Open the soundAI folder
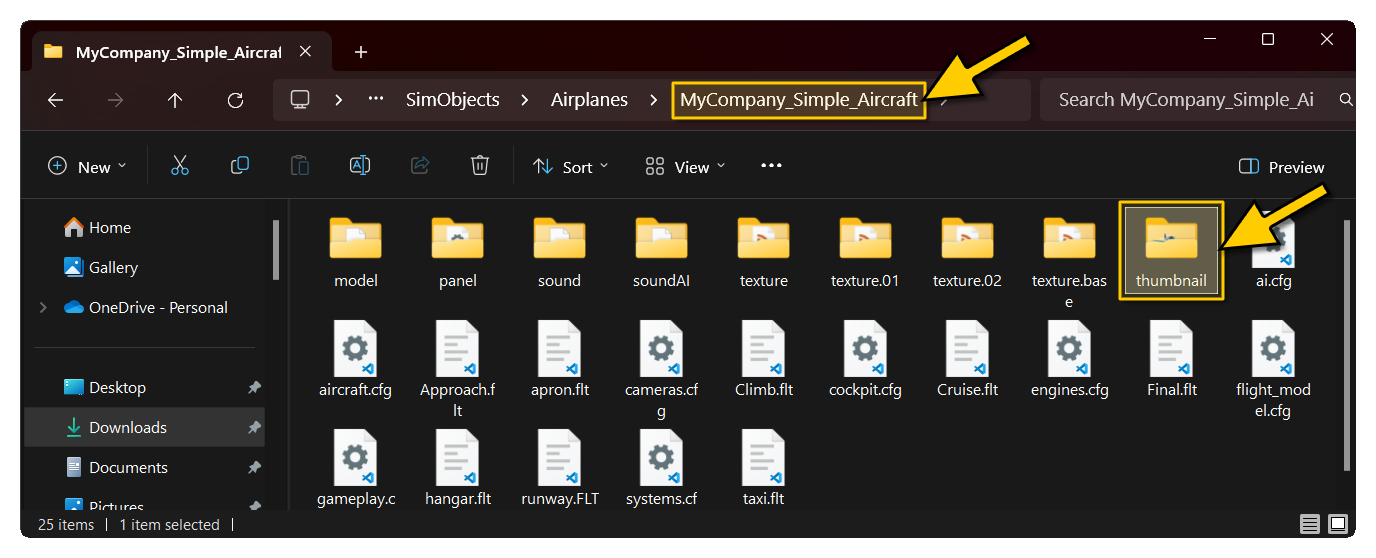Image resolution: width=1376 pixels, height=558 pixels. click(661, 254)
